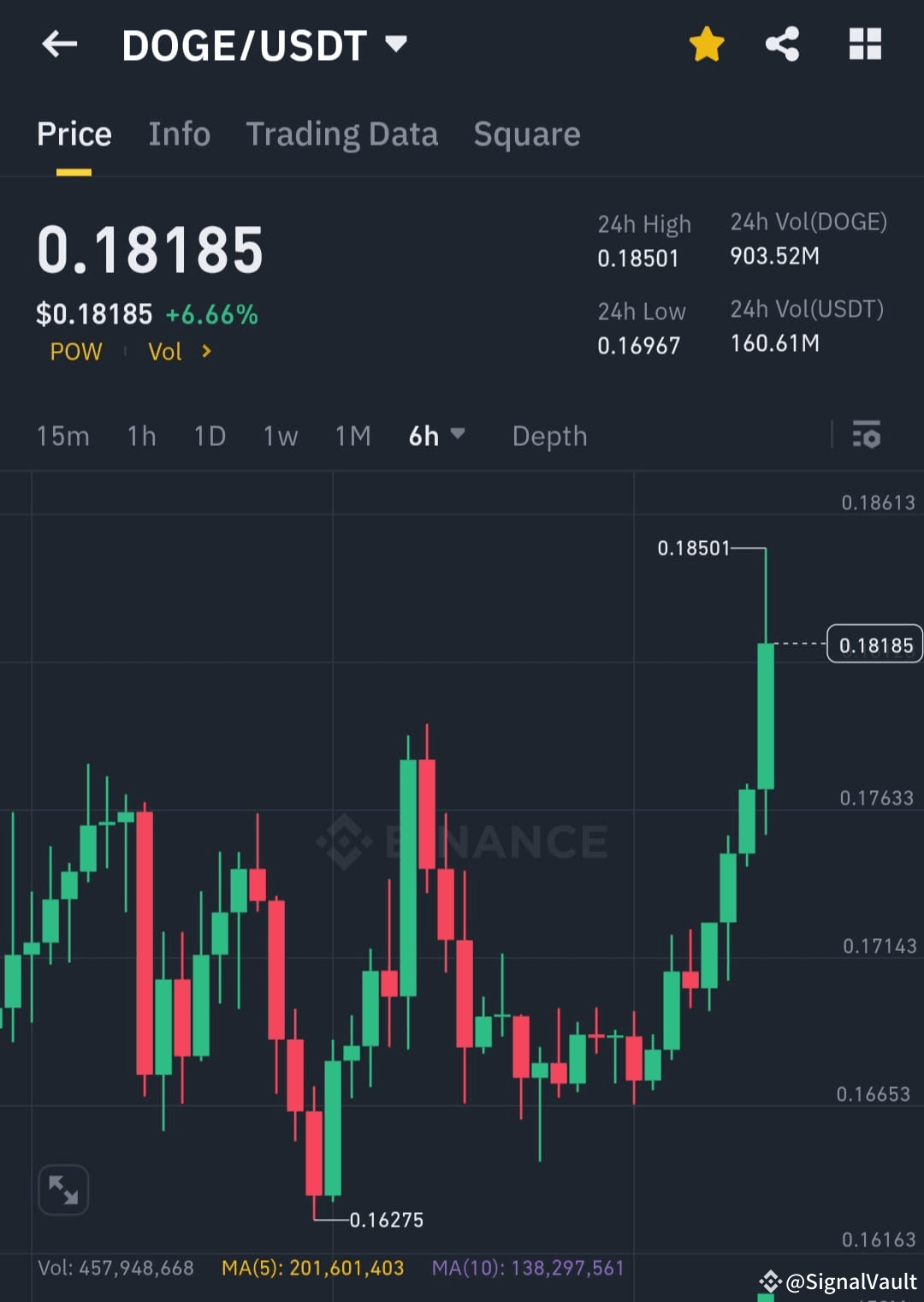Switch chart to 1D timeframe
The height and width of the screenshot is (1302, 924).
tap(209, 436)
